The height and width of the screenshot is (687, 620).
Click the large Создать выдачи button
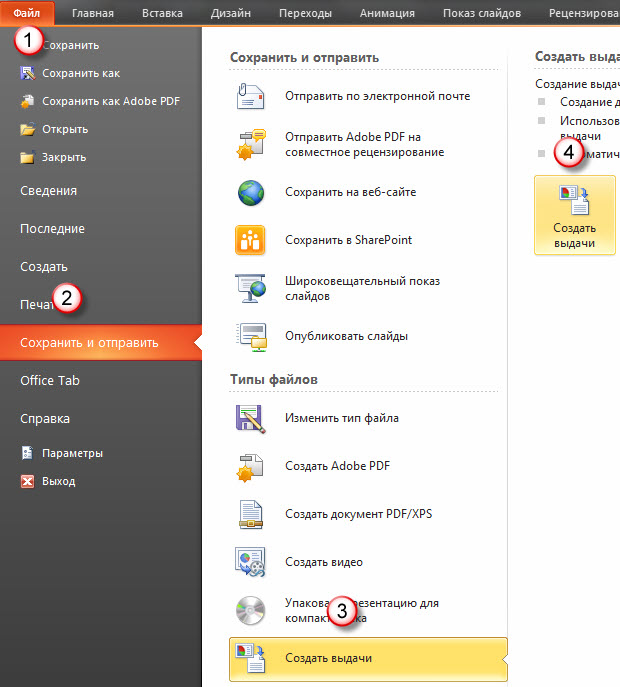(x=575, y=215)
